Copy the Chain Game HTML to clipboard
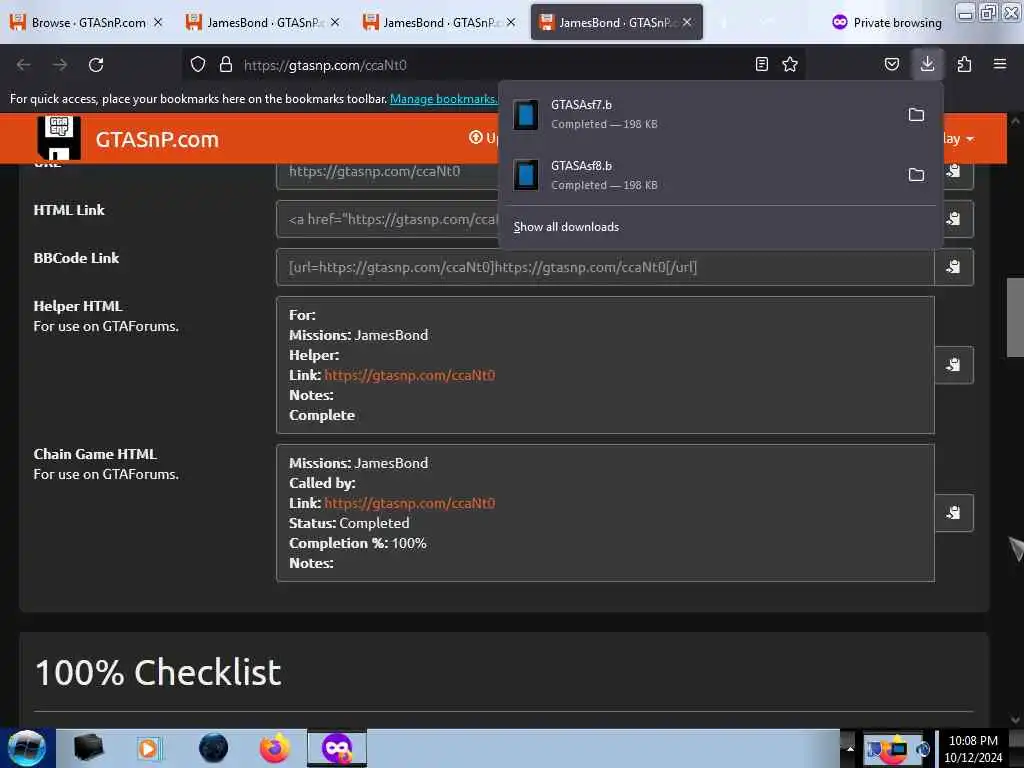Screen dimensions: 1024x768 click(954, 513)
